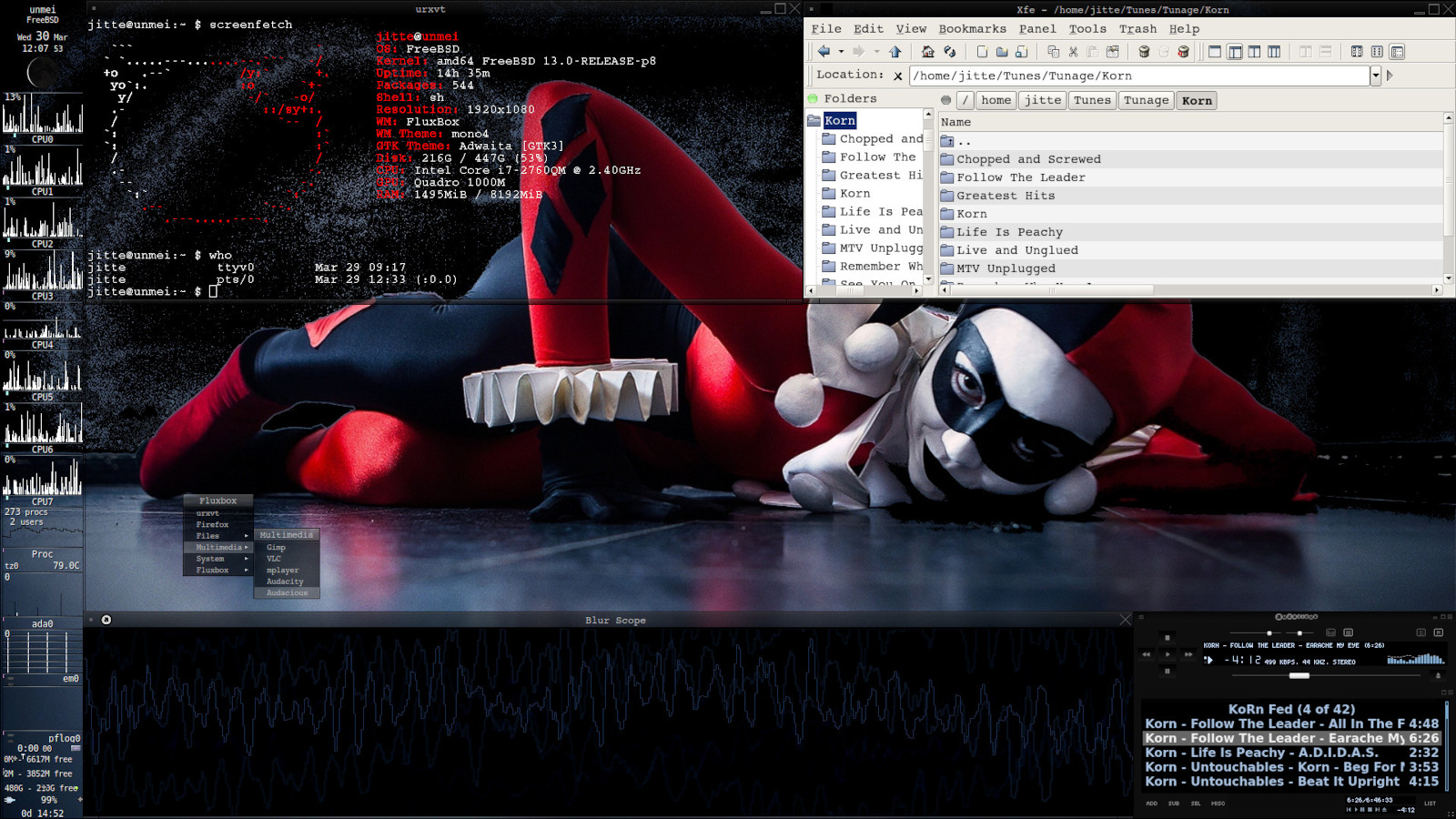Show files as detailed list
The width and height of the screenshot is (1456, 819).
click(x=1397, y=52)
